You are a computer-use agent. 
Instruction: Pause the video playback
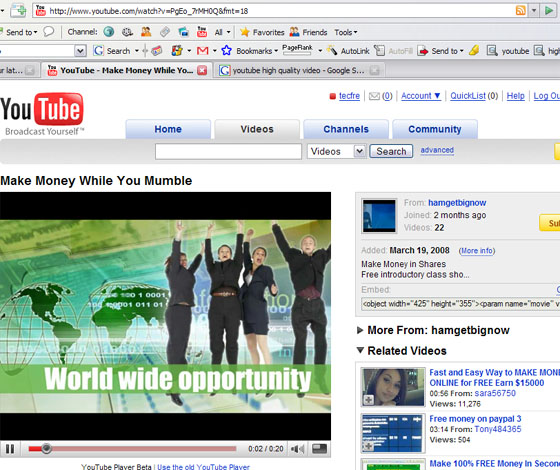point(10,449)
